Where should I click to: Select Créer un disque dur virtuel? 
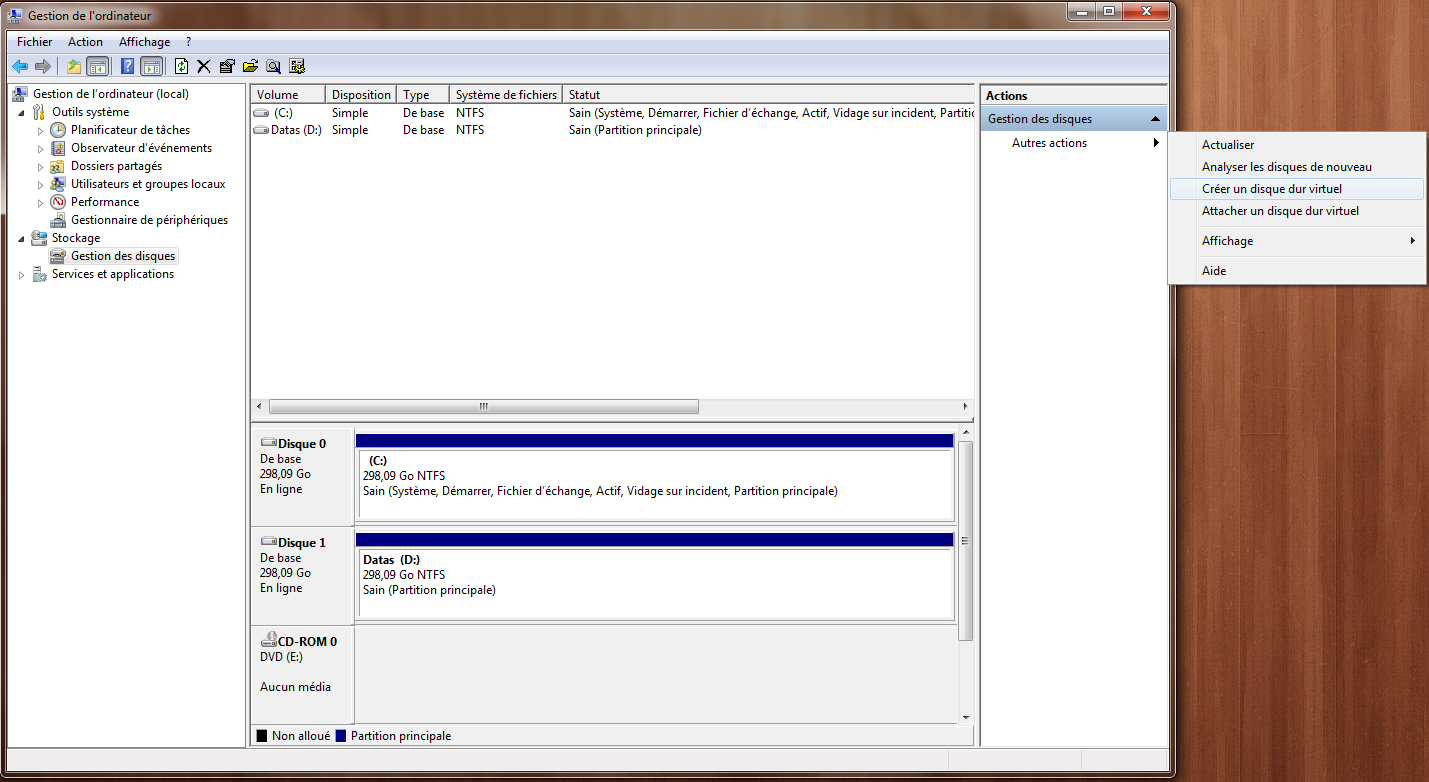tap(1271, 189)
